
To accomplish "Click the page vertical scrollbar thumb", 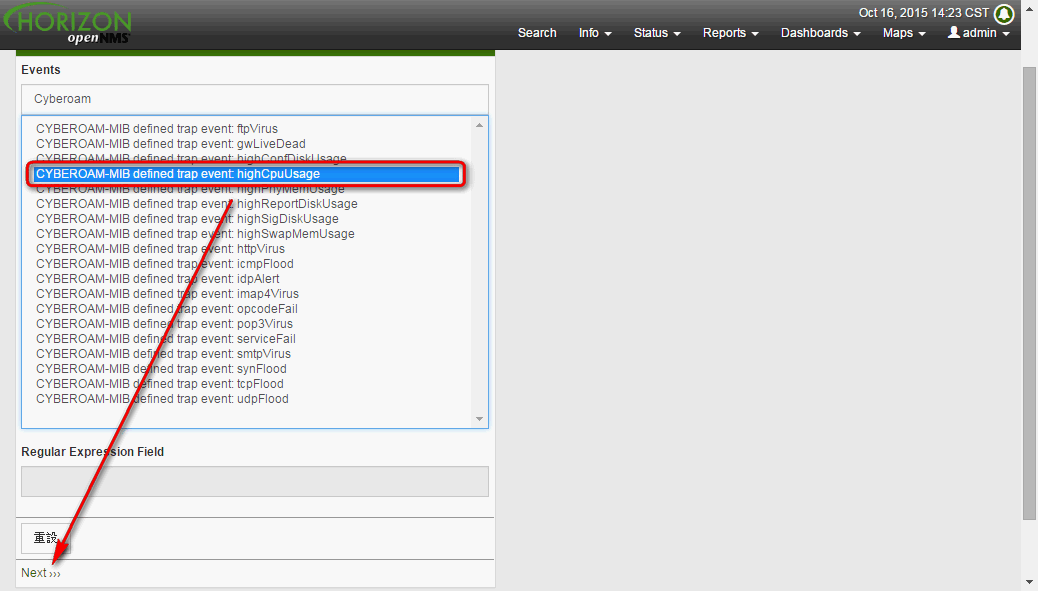I will [1029, 293].
